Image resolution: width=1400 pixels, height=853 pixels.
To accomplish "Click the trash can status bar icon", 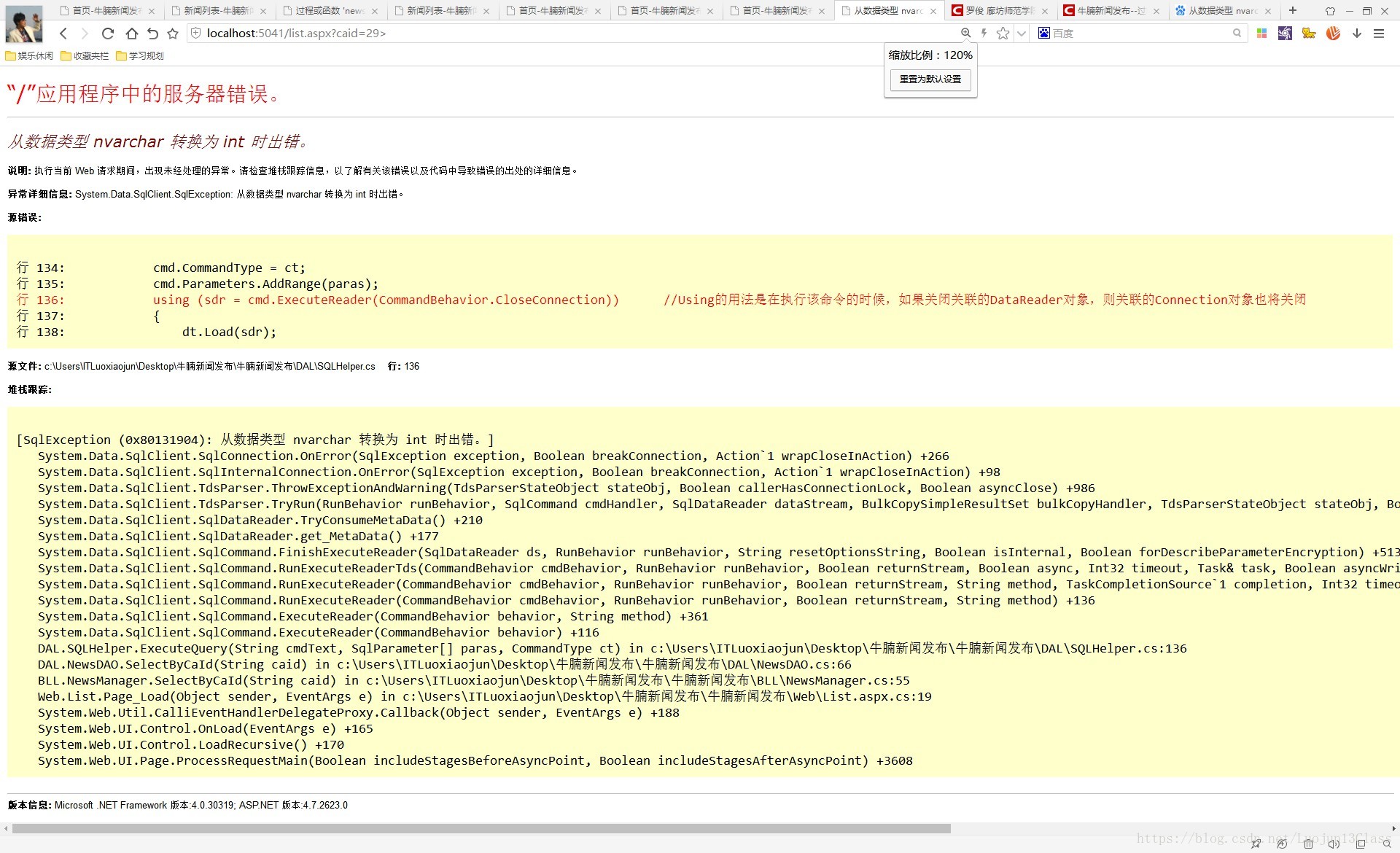I will (x=1308, y=844).
